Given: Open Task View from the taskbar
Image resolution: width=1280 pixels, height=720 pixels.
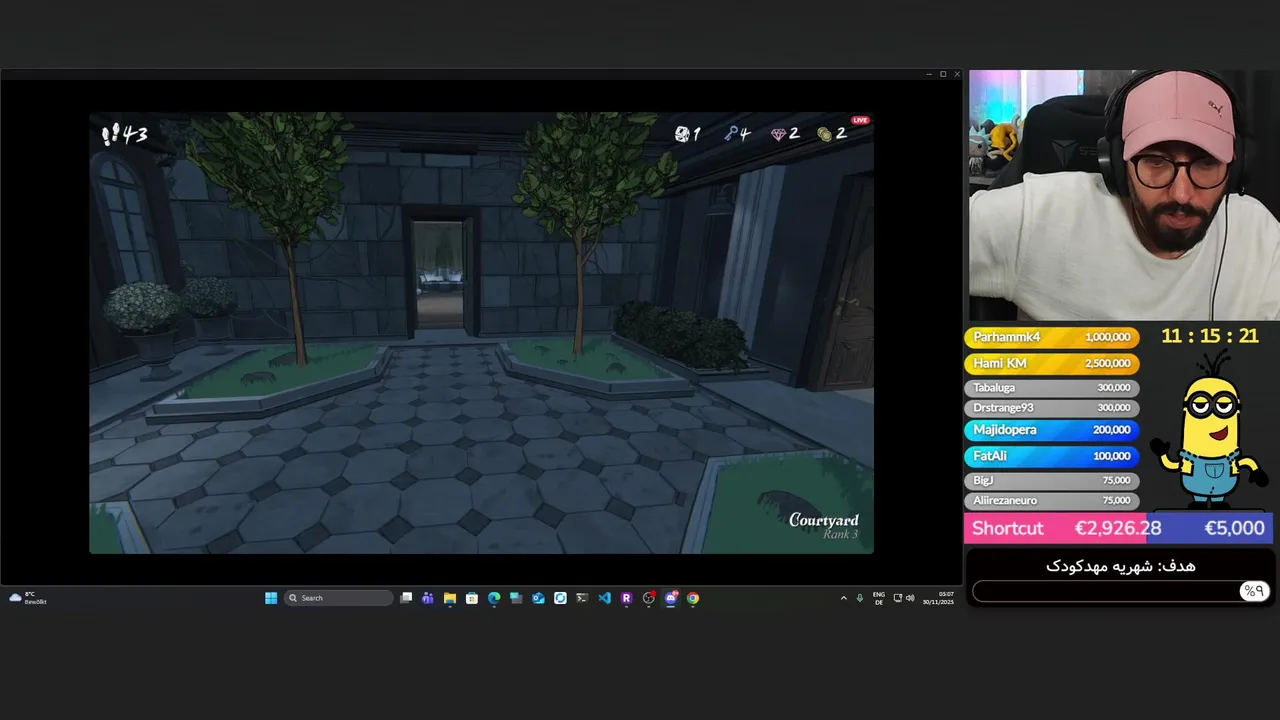Looking at the screenshot, I should [406, 598].
